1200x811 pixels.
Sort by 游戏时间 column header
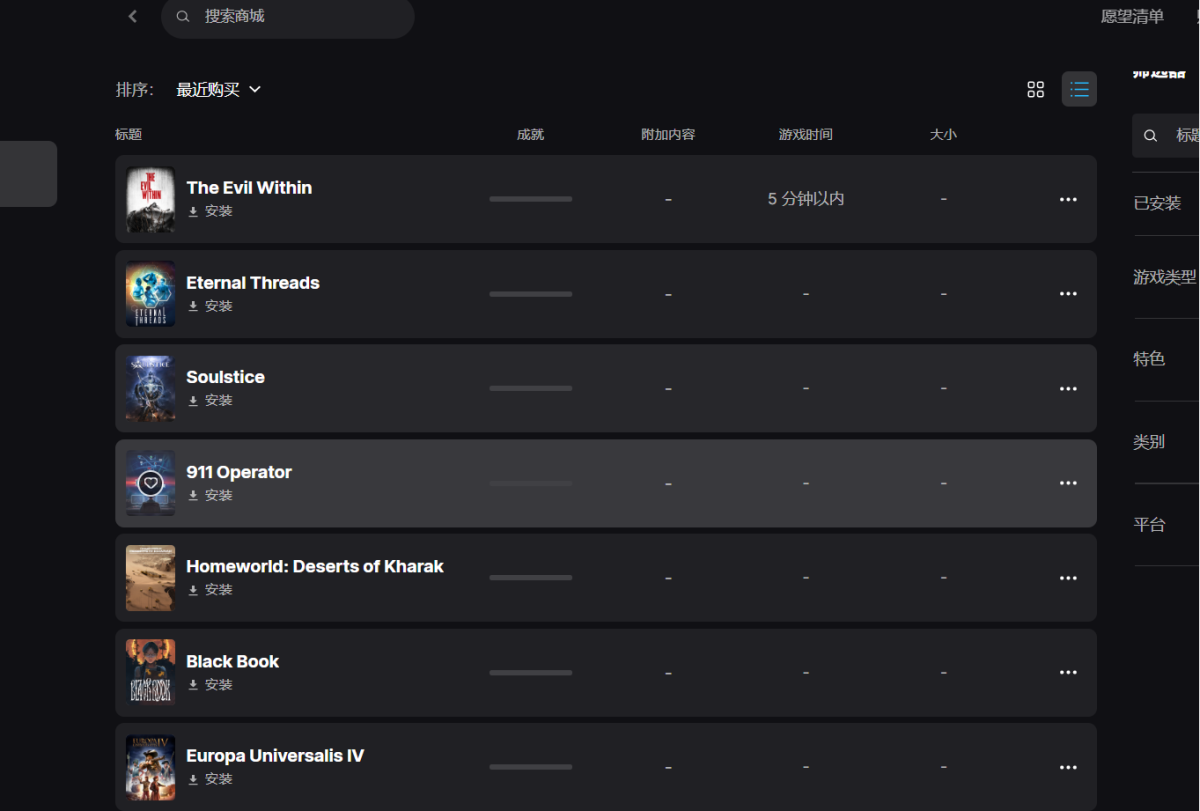tap(805, 134)
